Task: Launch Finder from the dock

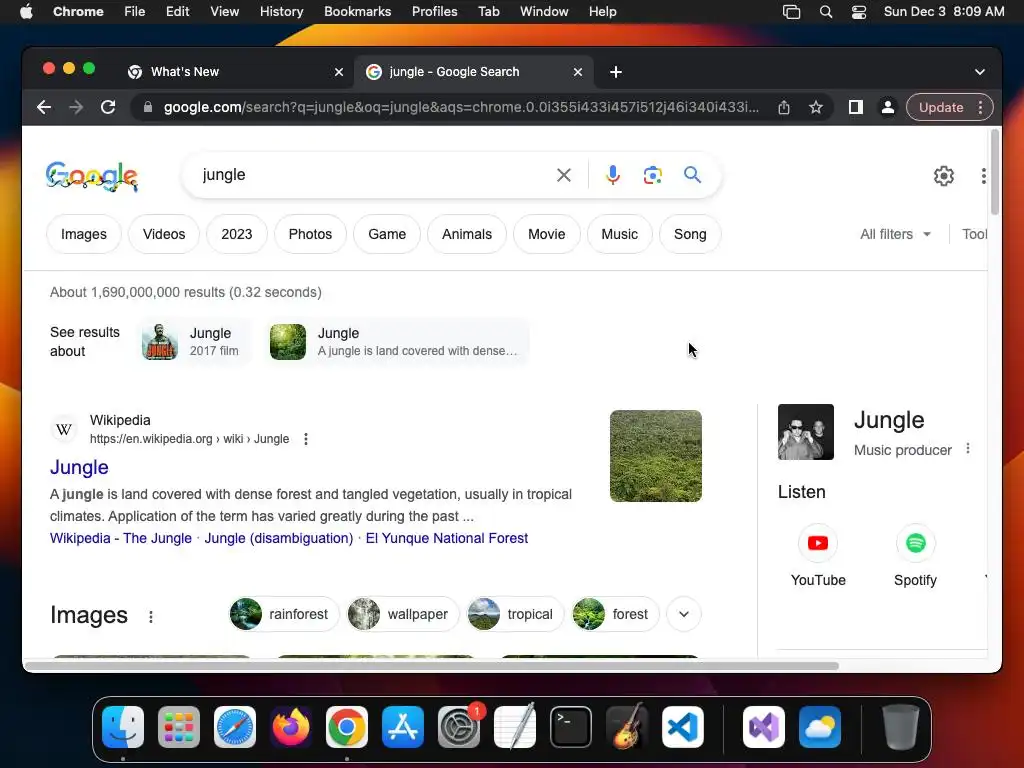Action: point(123,727)
